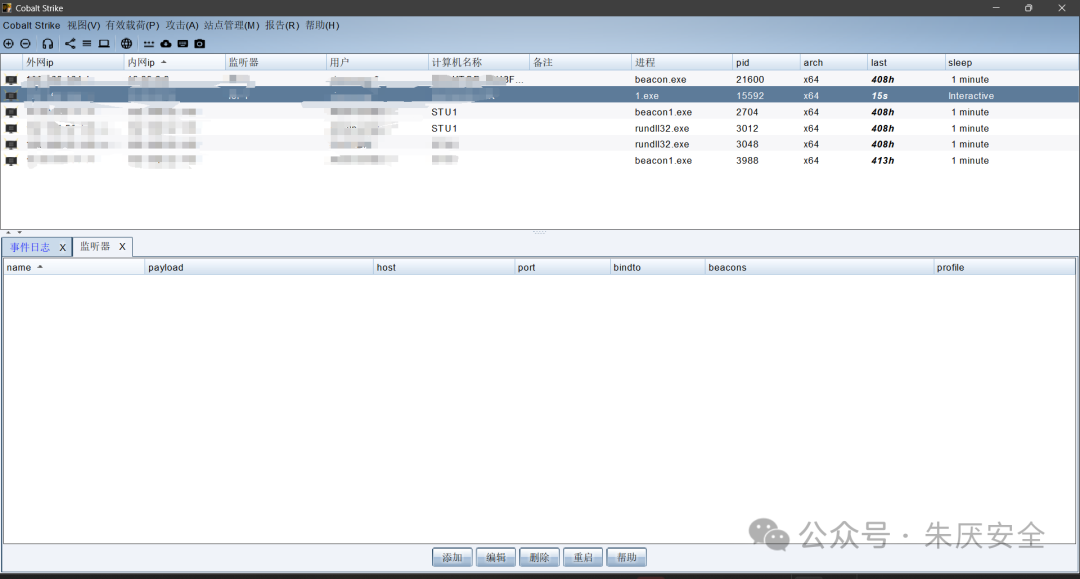Screen dimensions: 1080x579
Task: Click the 帮助 button at the bottom
Action: (x=627, y=557)
